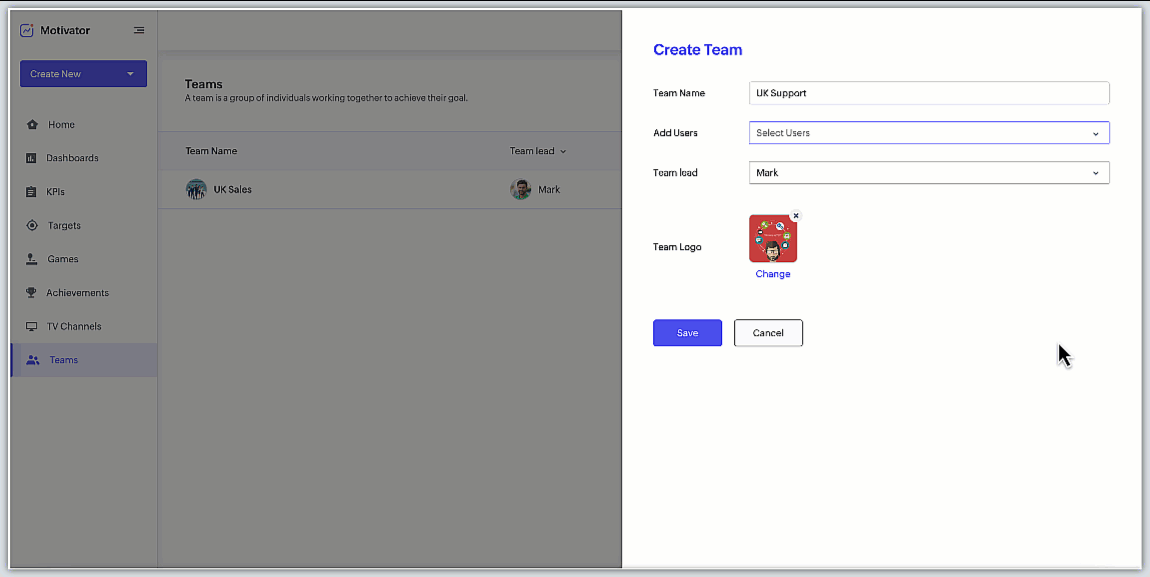Screen dimensions: 1150x577
Task: Click the Motivator logo icon
Action: (27, 30)
